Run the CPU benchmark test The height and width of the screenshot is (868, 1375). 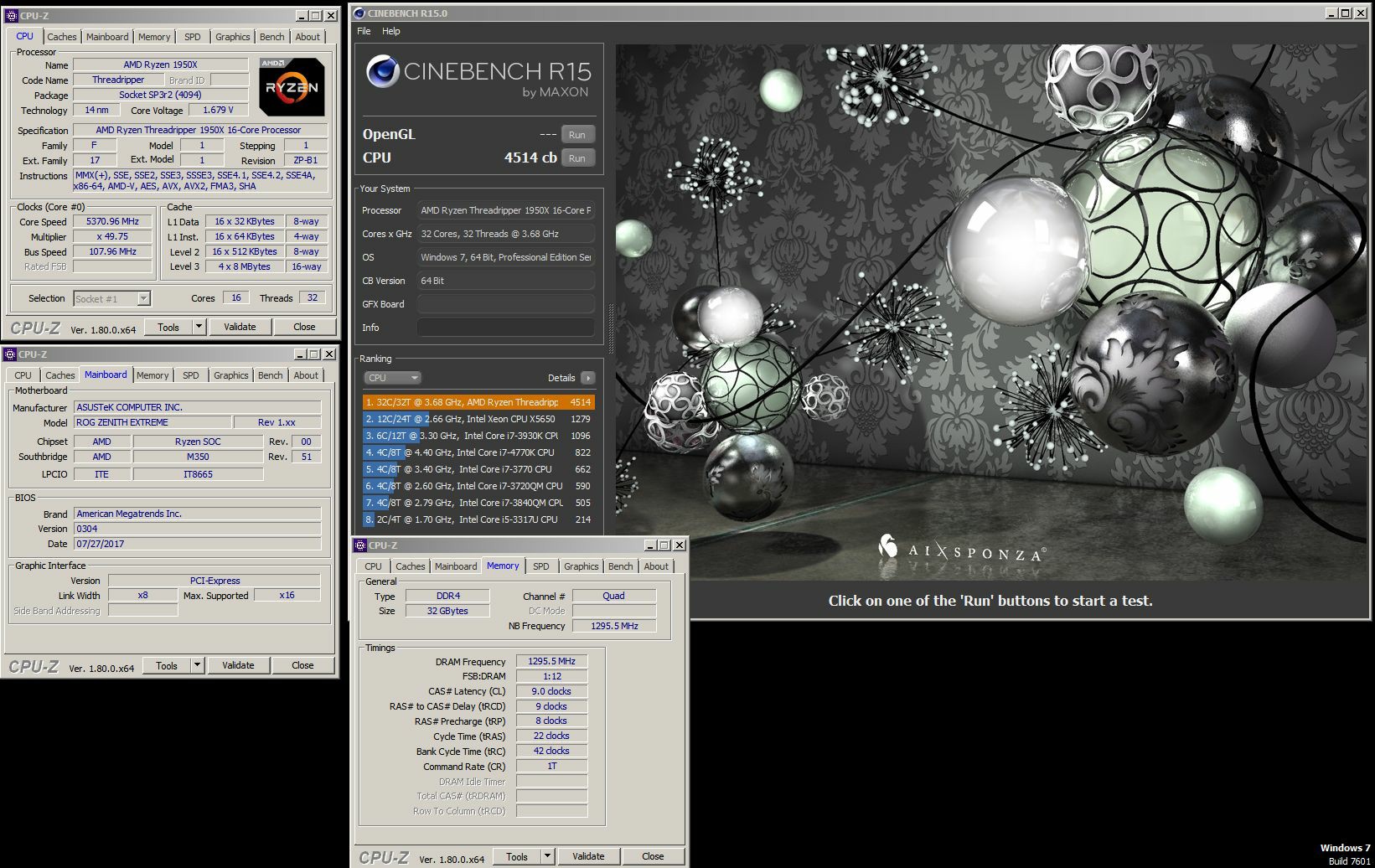[x=577, y=158]
